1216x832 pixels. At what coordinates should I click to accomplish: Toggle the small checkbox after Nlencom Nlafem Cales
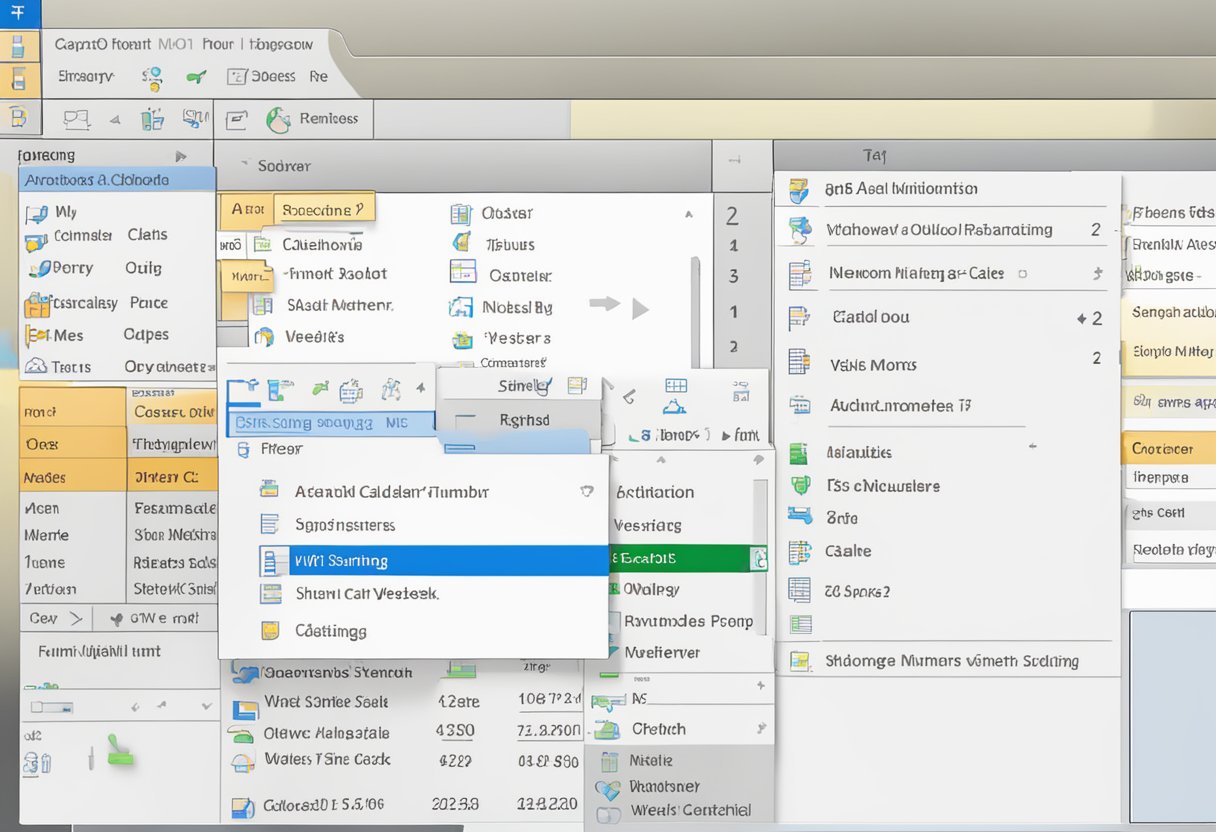click(1022, 273)
